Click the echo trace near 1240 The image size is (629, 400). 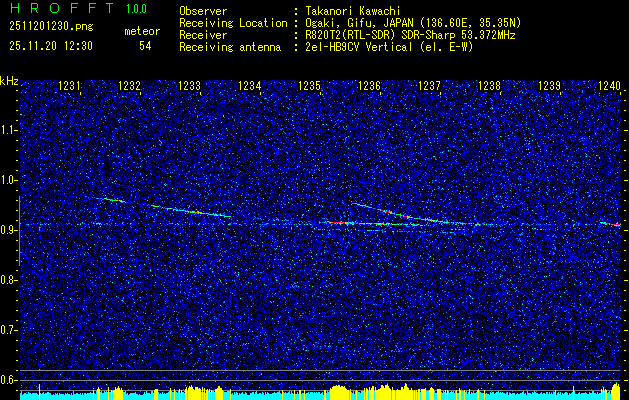(611, 224)
